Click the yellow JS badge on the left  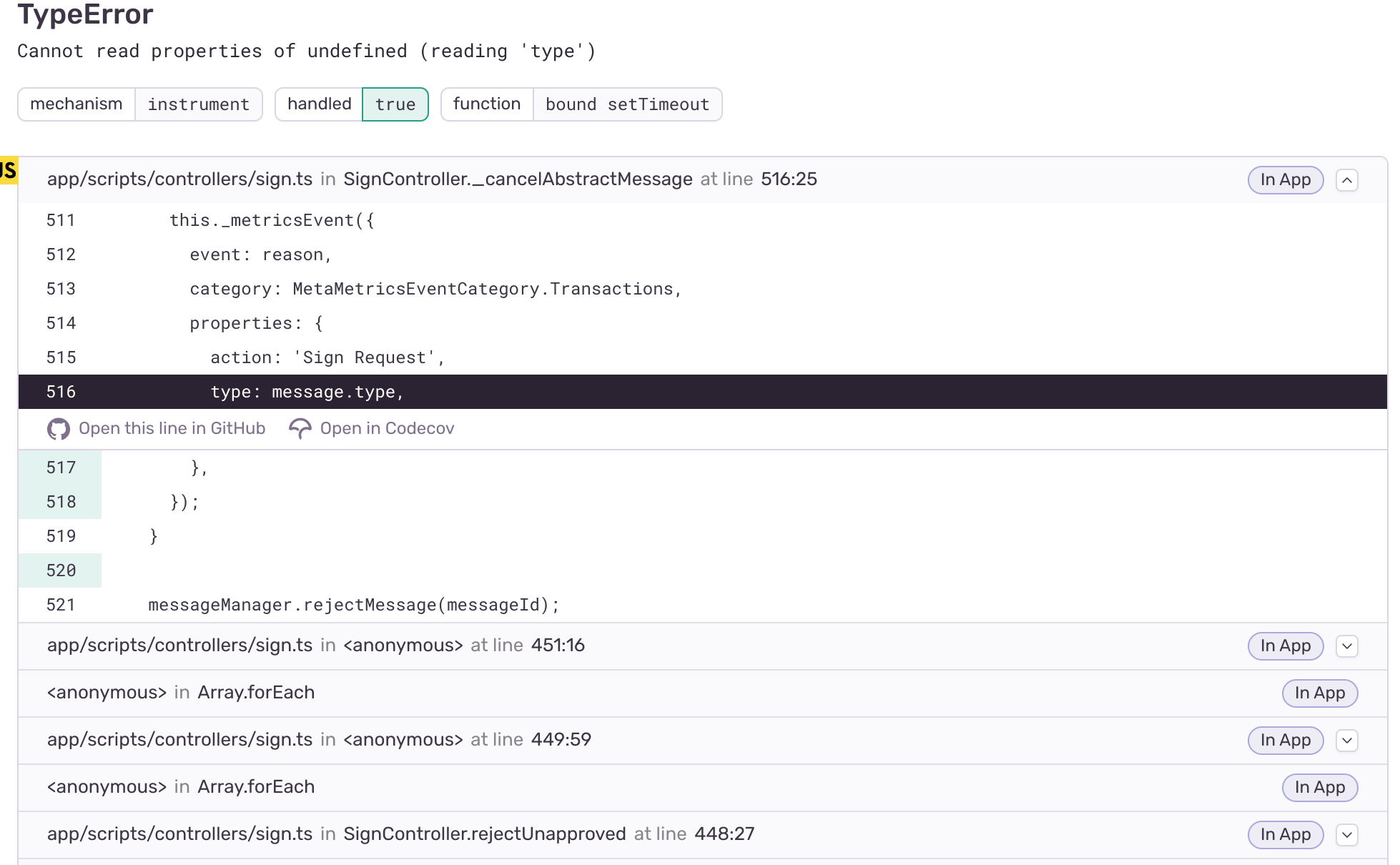tap(9, 169)
